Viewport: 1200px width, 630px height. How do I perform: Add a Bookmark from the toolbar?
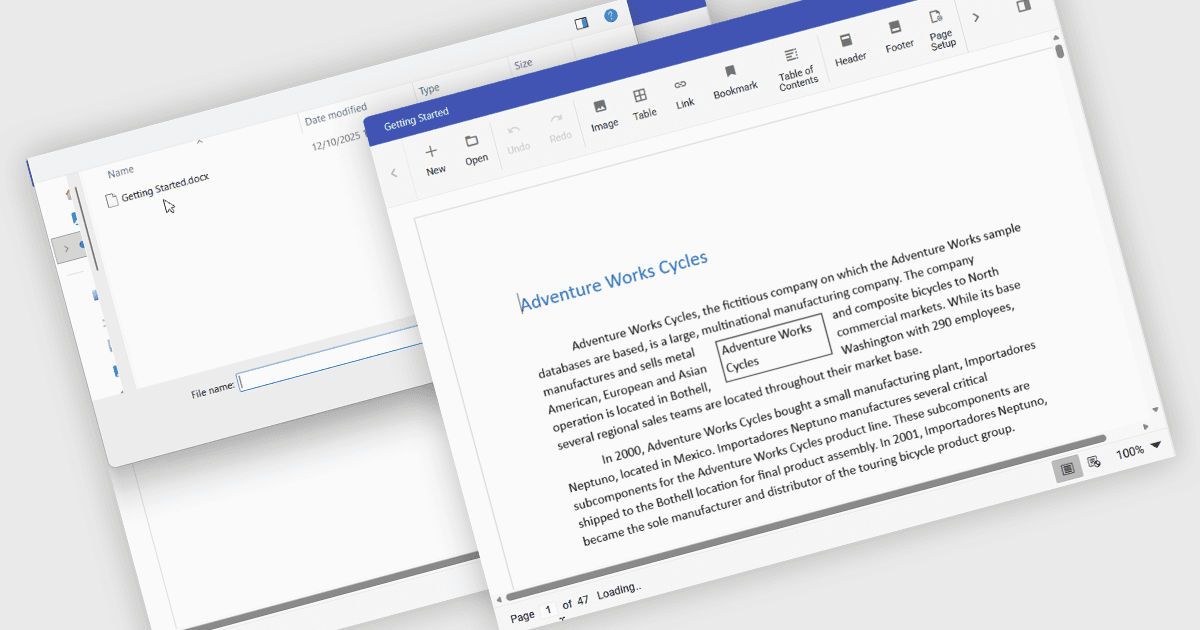734,80
